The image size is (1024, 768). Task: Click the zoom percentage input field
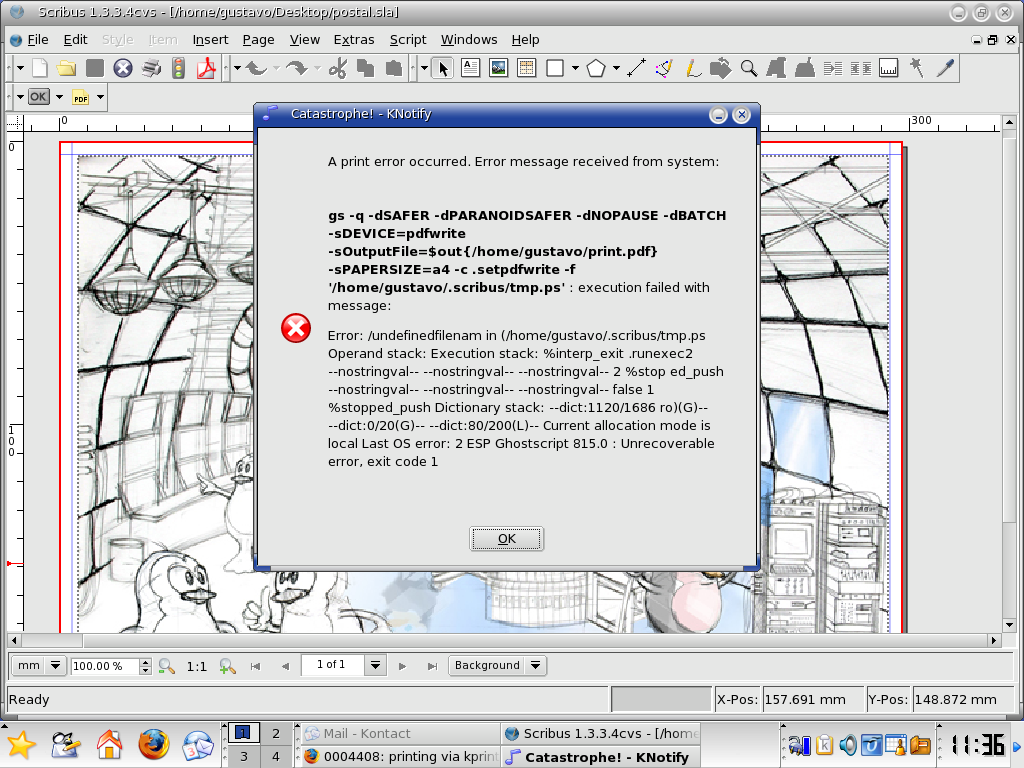(x=104, y=666)
